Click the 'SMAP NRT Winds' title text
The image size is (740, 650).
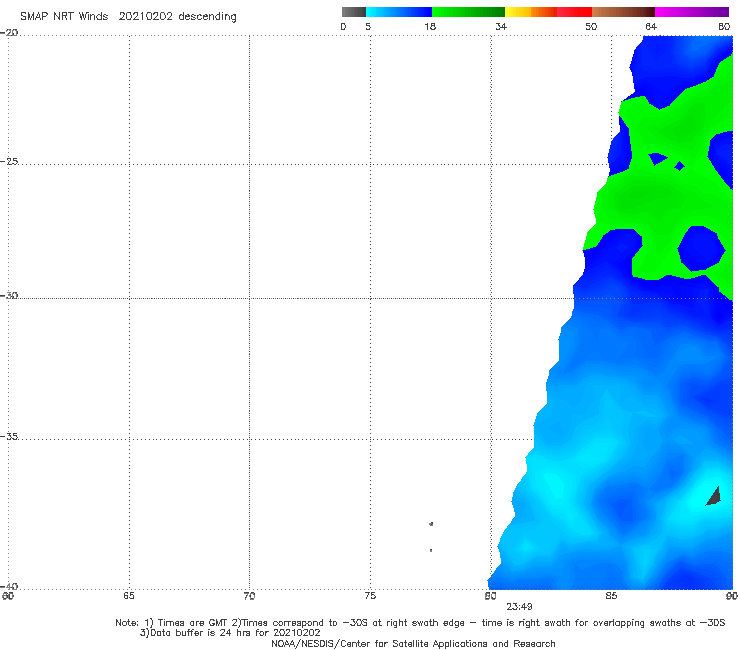click(x=64, y=16)
